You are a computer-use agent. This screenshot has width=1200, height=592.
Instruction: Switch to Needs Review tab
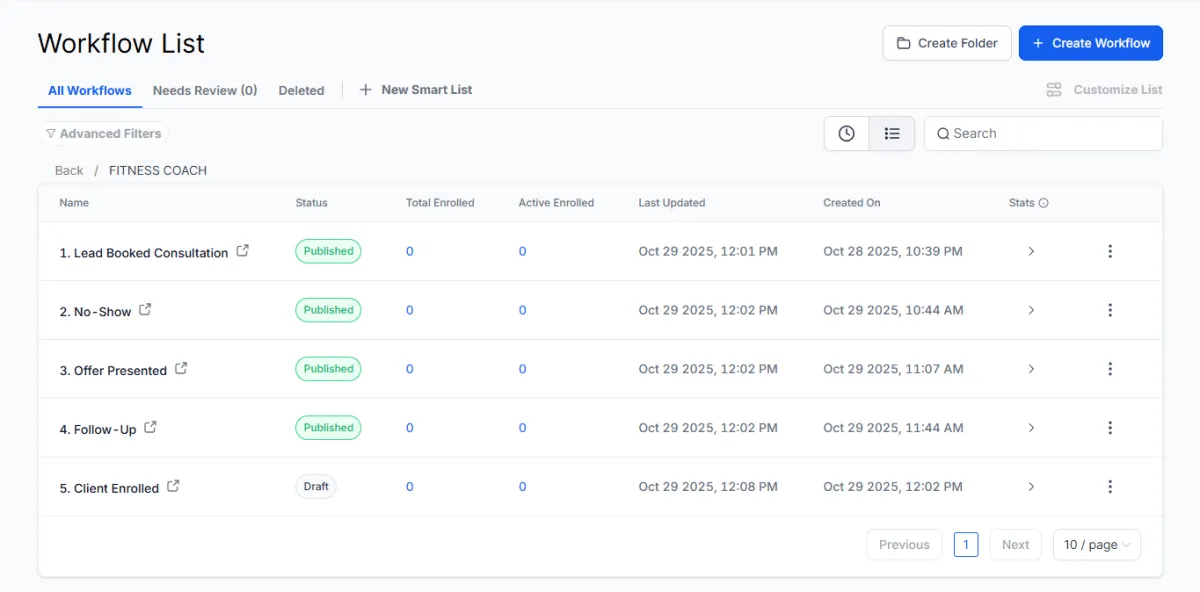coord(204,90)
